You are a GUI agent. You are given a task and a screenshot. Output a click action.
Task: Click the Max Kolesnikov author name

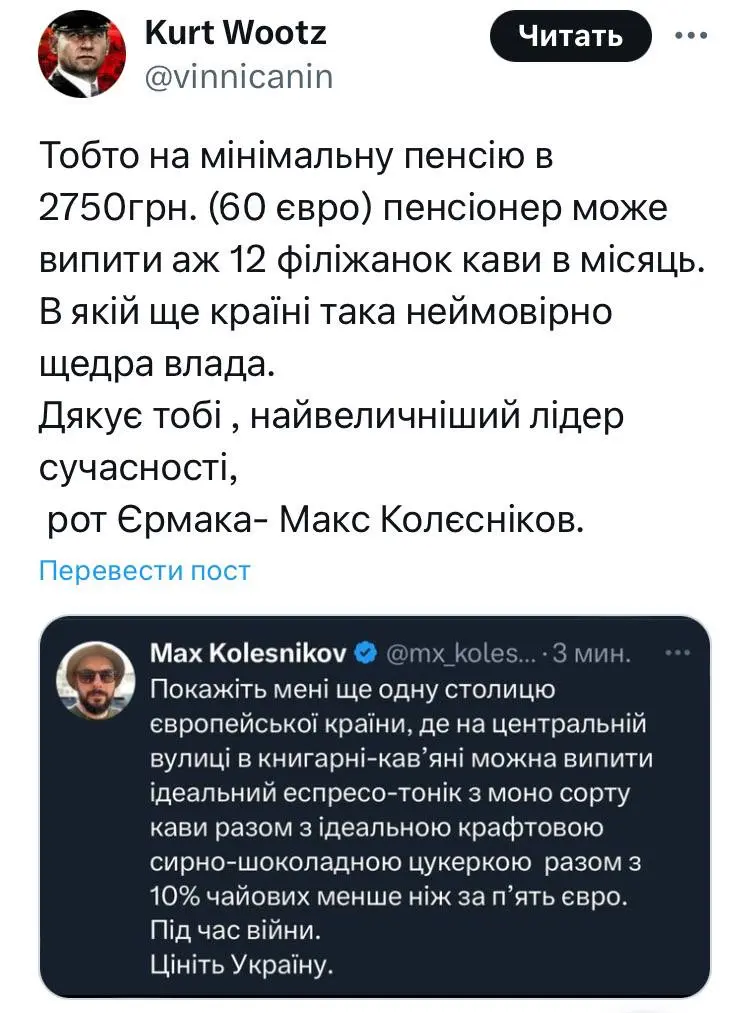(248, 654)
